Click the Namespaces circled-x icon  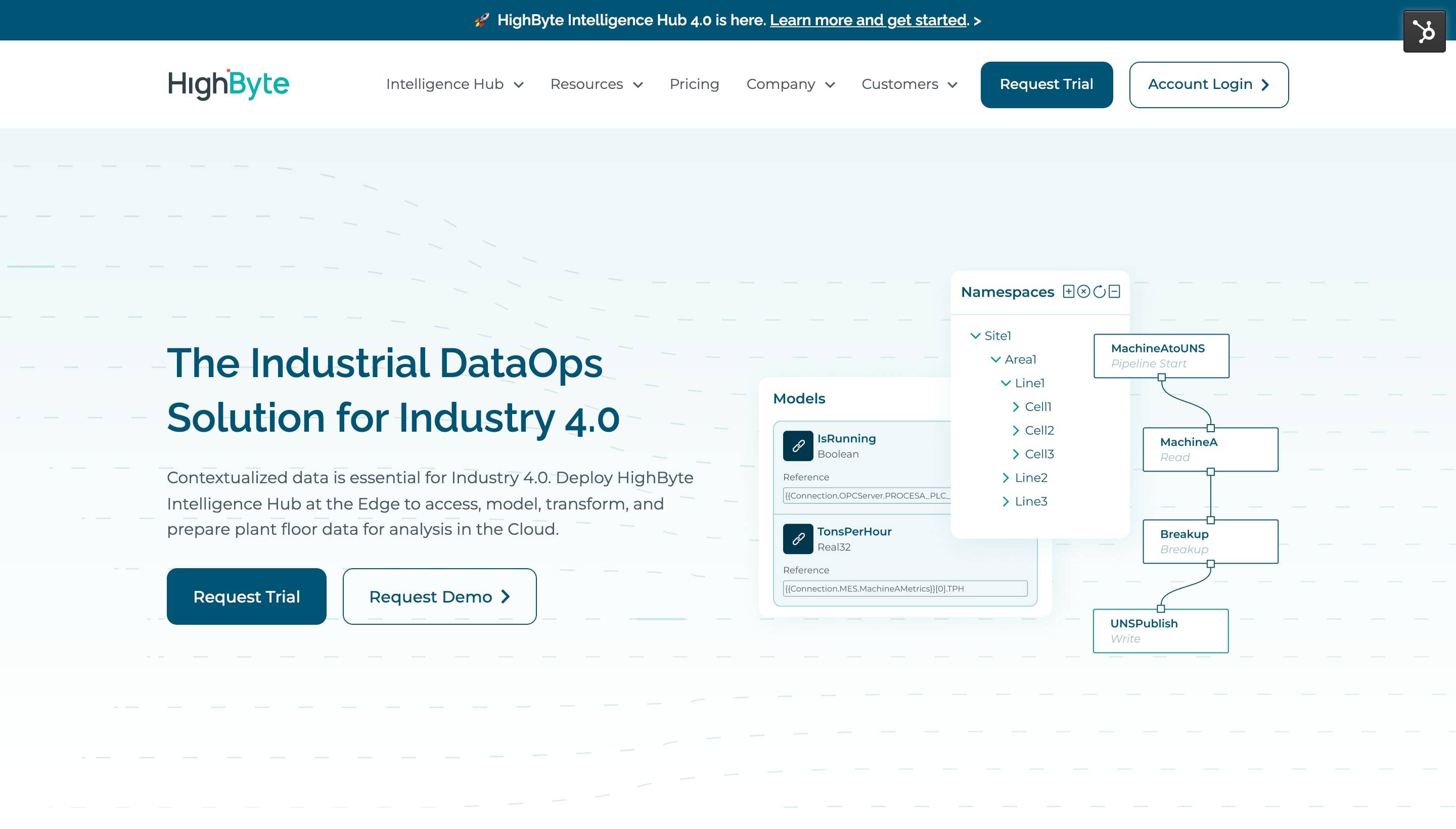(x=1083, y=292)
